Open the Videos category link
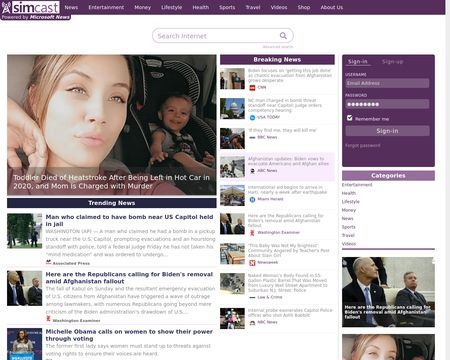450x360 pixels. (x=349, y=244)
